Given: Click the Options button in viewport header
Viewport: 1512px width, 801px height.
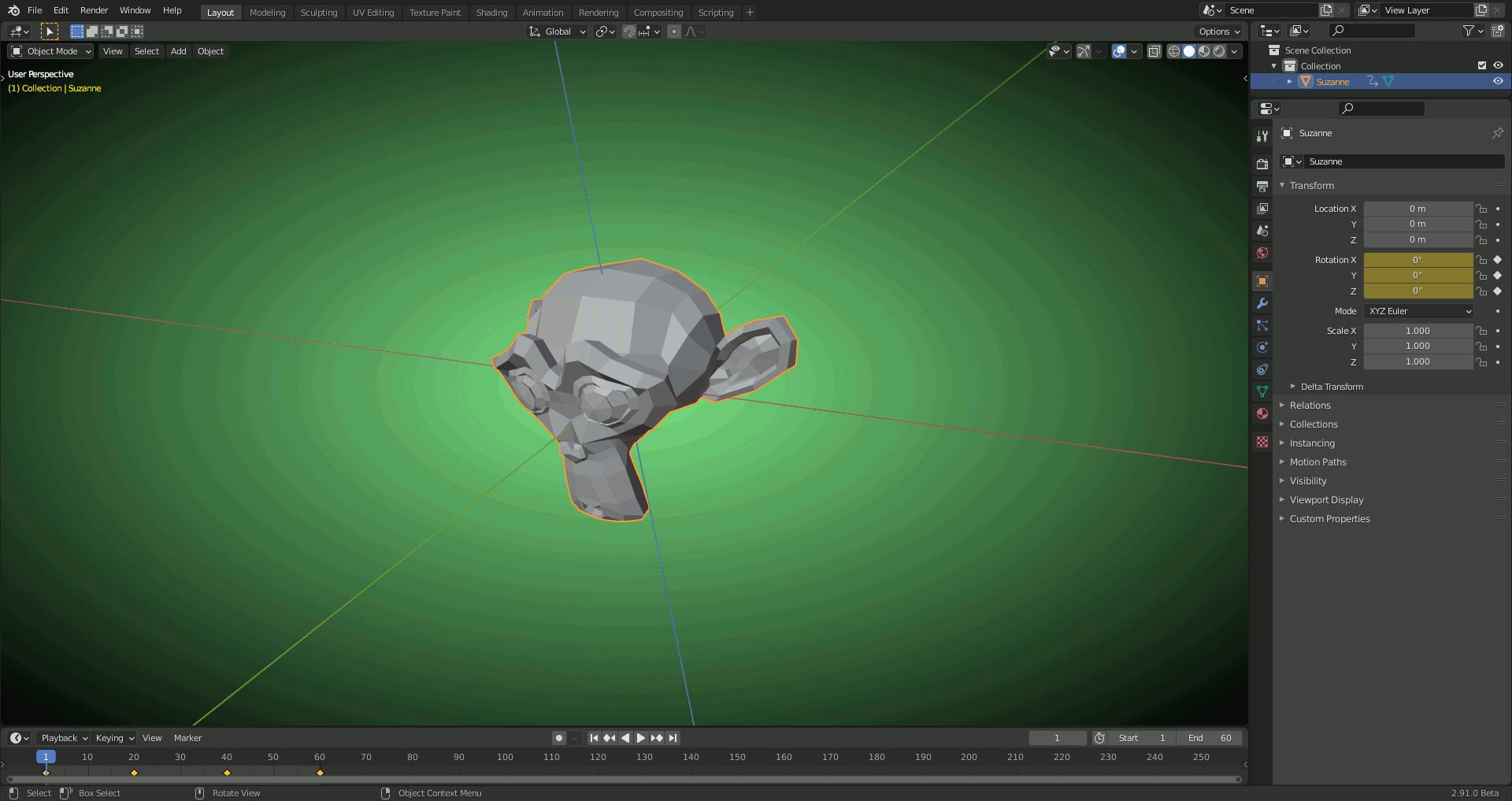Looking at the screenshot, I should pyautogui.click(x=1219, y=32).
